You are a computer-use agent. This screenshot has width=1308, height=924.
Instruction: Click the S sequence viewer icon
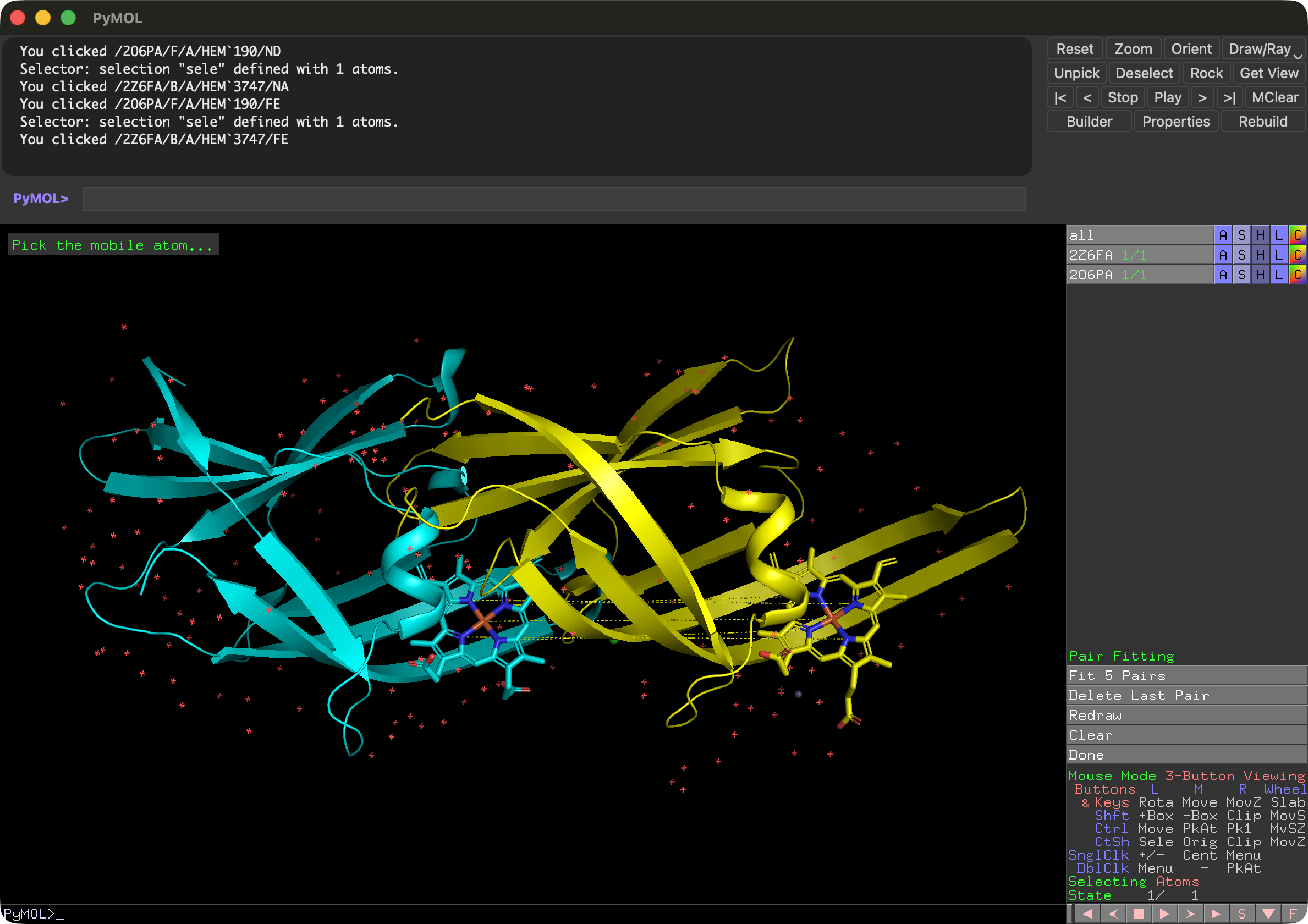click(1242, 914)
